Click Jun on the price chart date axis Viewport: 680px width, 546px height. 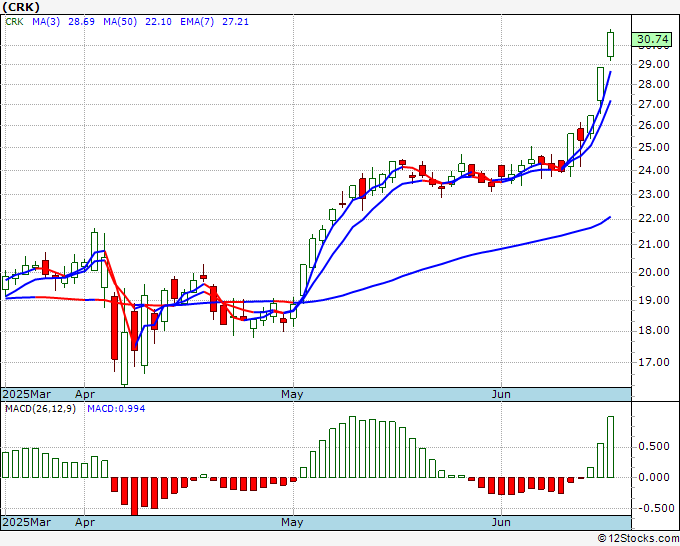501,394
